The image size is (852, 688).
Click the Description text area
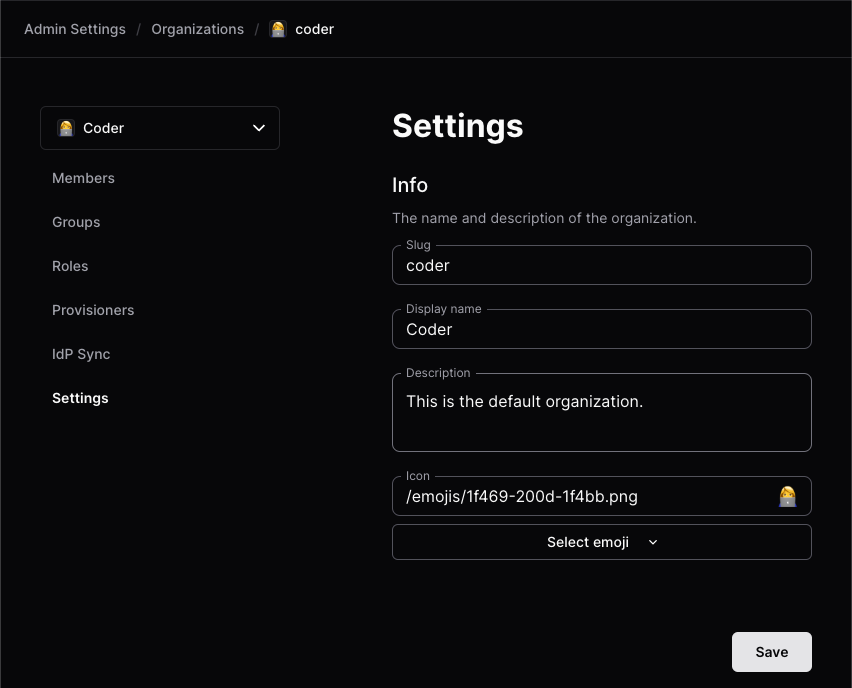(602, 412)
